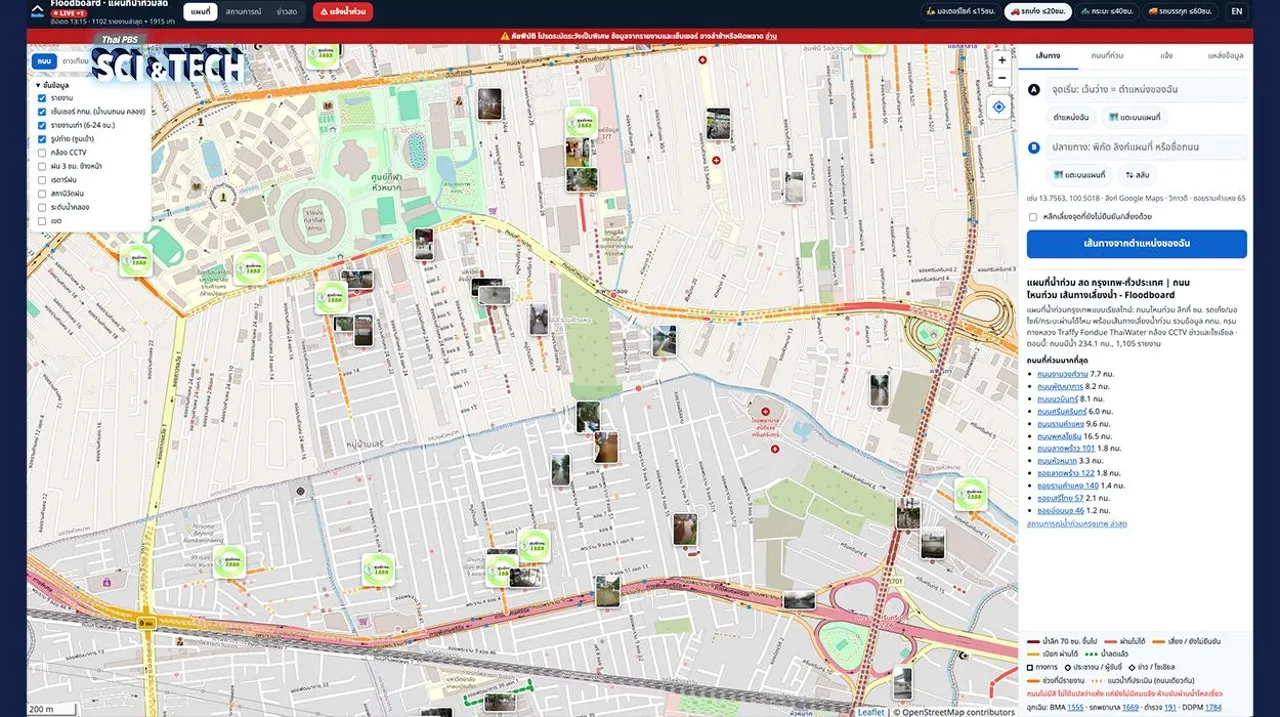The height and width of the screenshot is (717, 1280).
Task: Enable the สถานีวัดฝน layer
Action: pos(41,193)
